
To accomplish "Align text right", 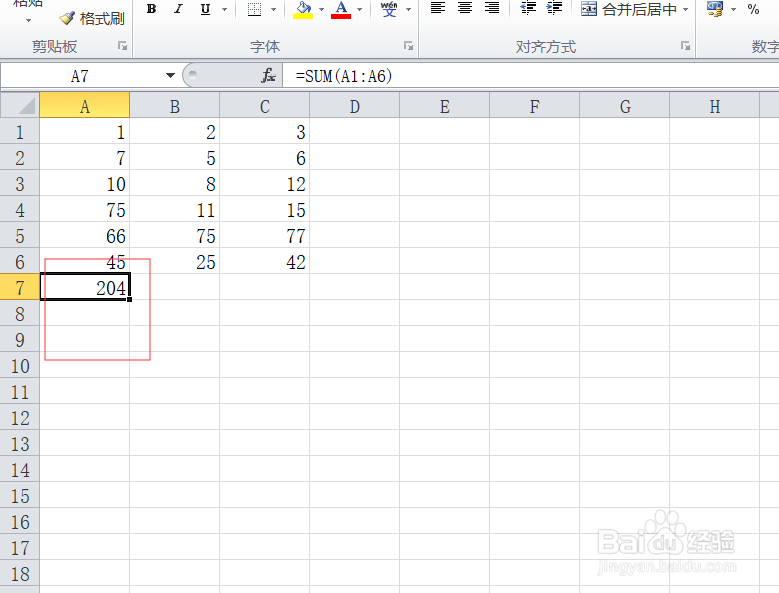I will pyautogui.click(x=492, y=8).
